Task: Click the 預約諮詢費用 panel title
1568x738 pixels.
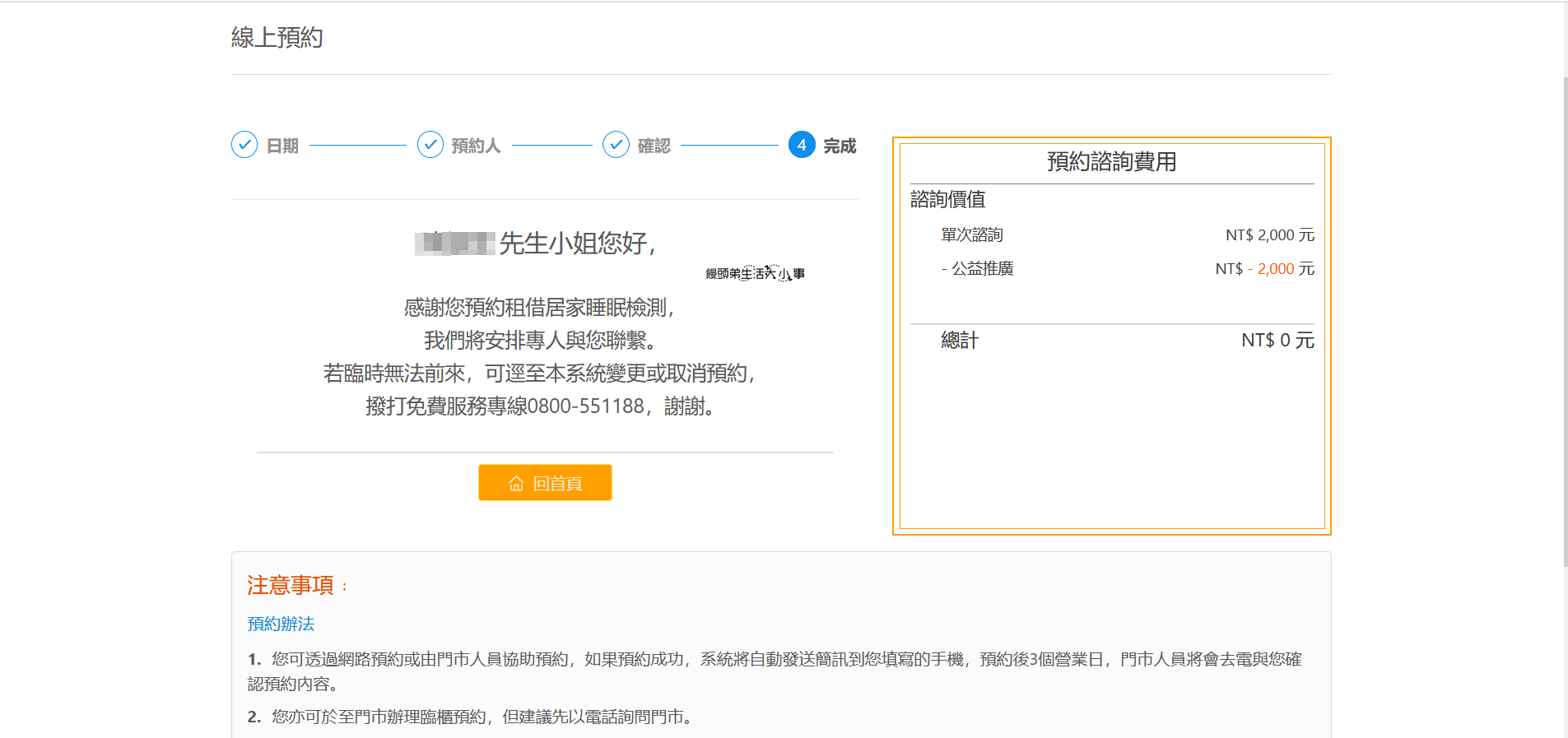Action: pos(1111,161)
